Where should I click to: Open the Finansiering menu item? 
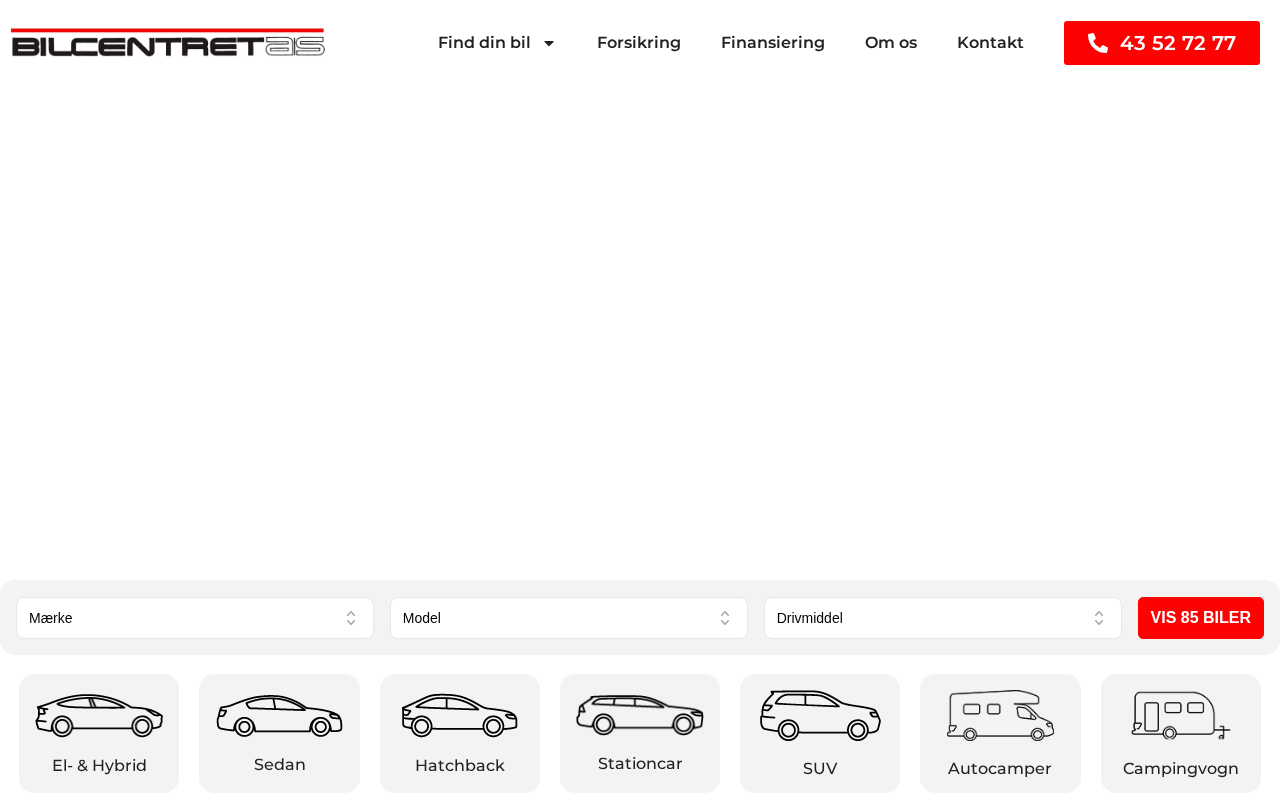(x=773, y=43)
